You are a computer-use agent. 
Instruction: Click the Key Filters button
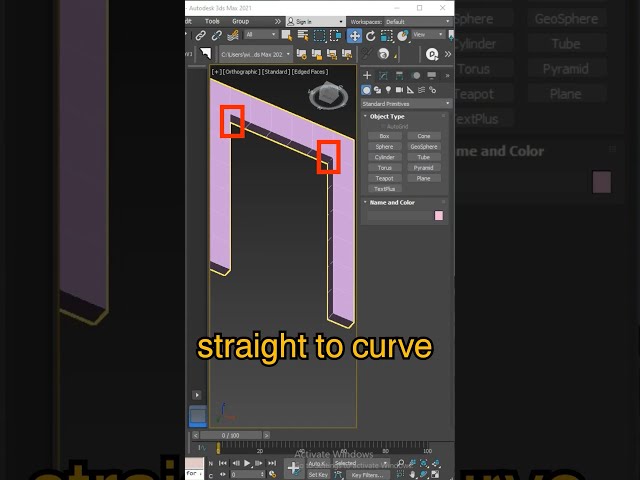point(367,475)
